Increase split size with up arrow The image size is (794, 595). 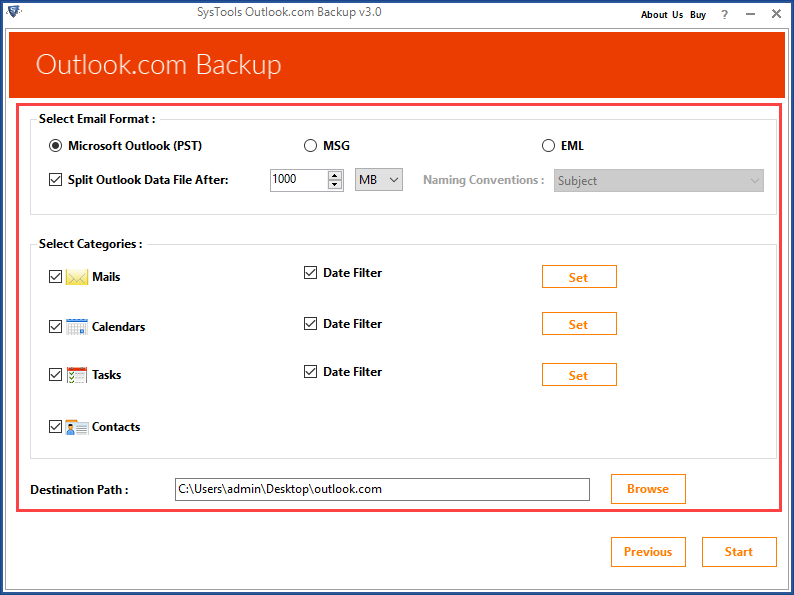pos(335,175)
